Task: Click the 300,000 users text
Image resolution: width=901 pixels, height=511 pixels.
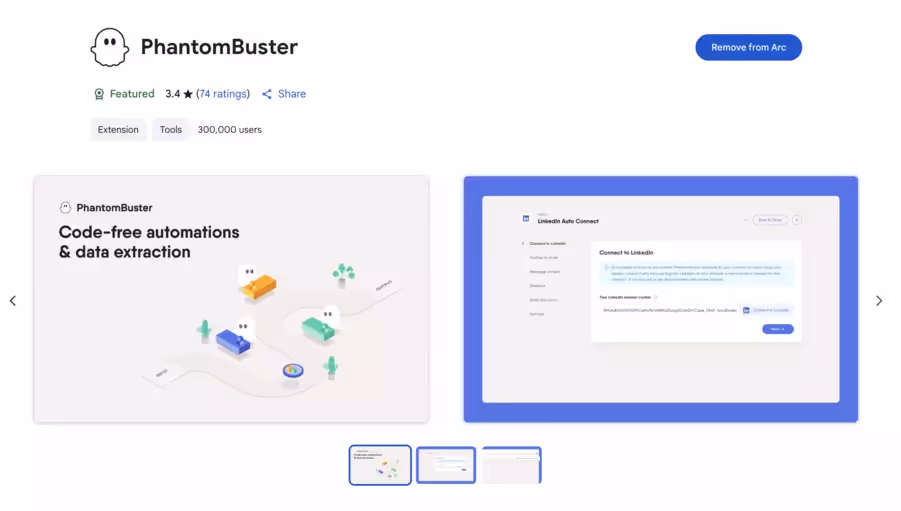Action: point(229,129)
